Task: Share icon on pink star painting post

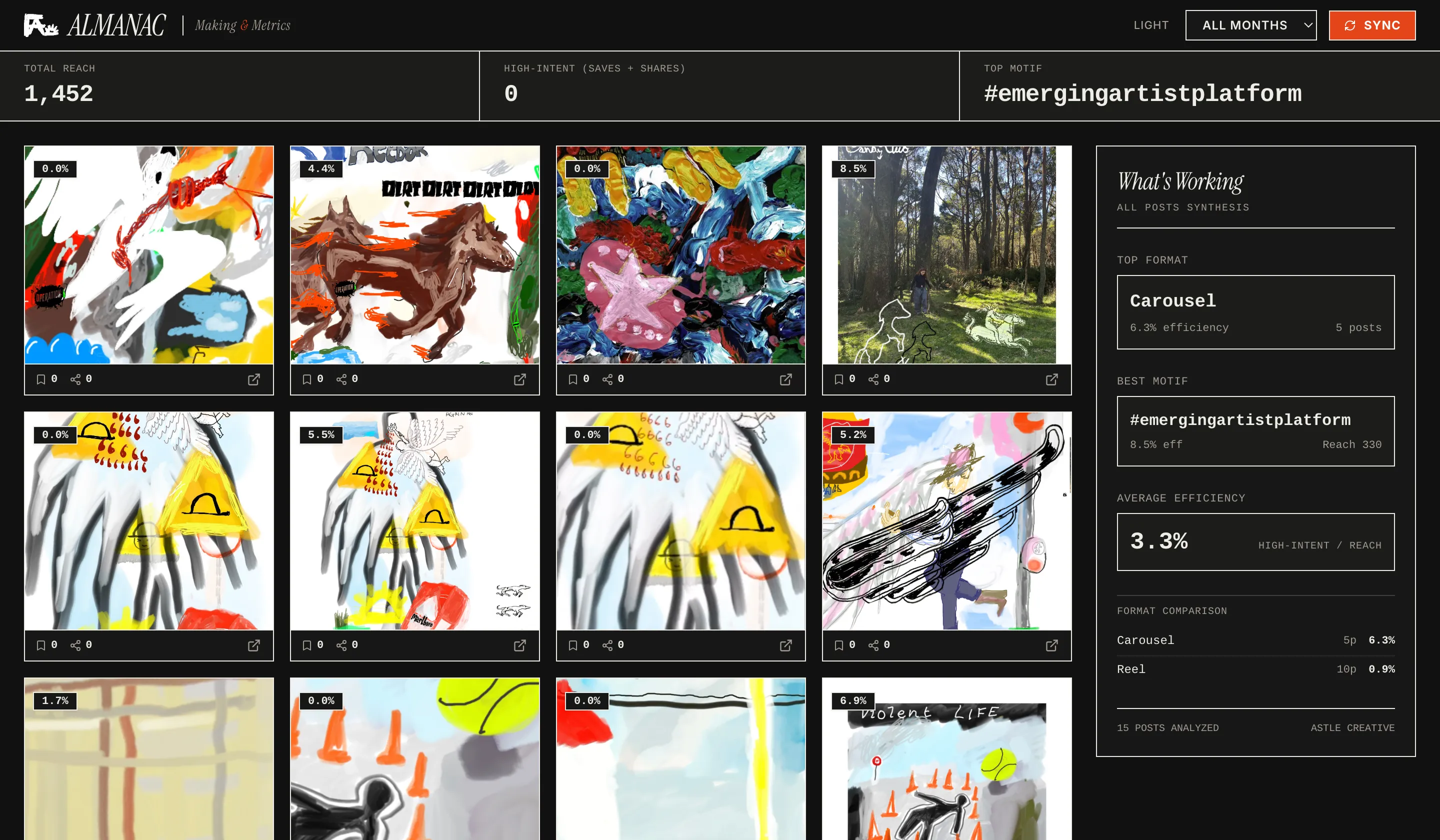Action: (607, 379)
